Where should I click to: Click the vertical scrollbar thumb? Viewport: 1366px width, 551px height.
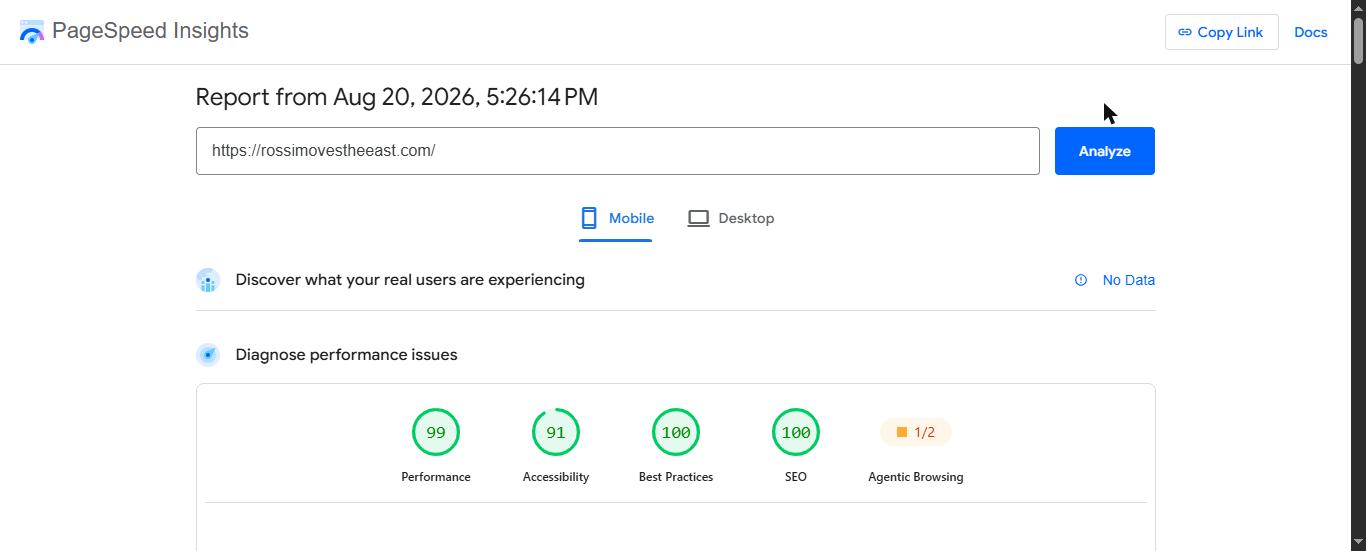[x=1358, y=41]
